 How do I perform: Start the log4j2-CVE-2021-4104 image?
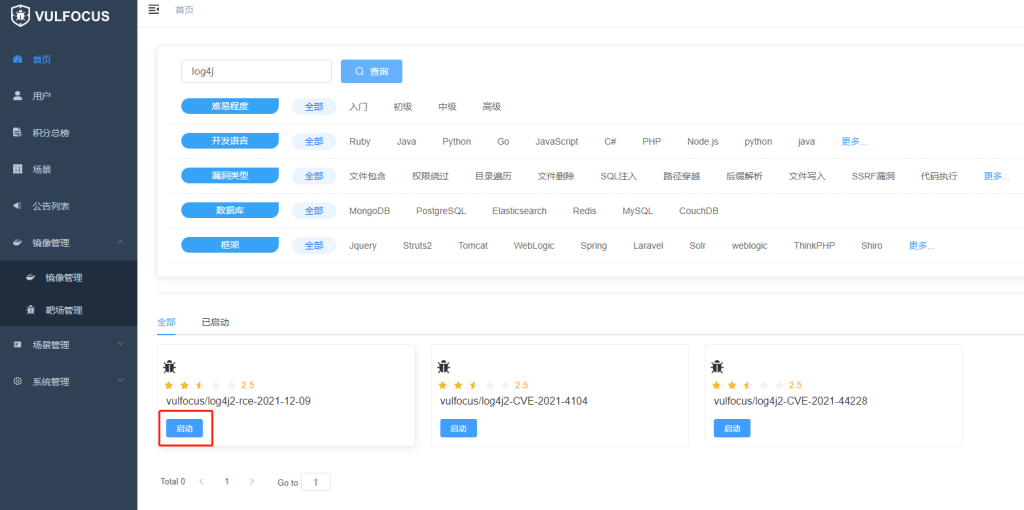click(x=458, y=428)
